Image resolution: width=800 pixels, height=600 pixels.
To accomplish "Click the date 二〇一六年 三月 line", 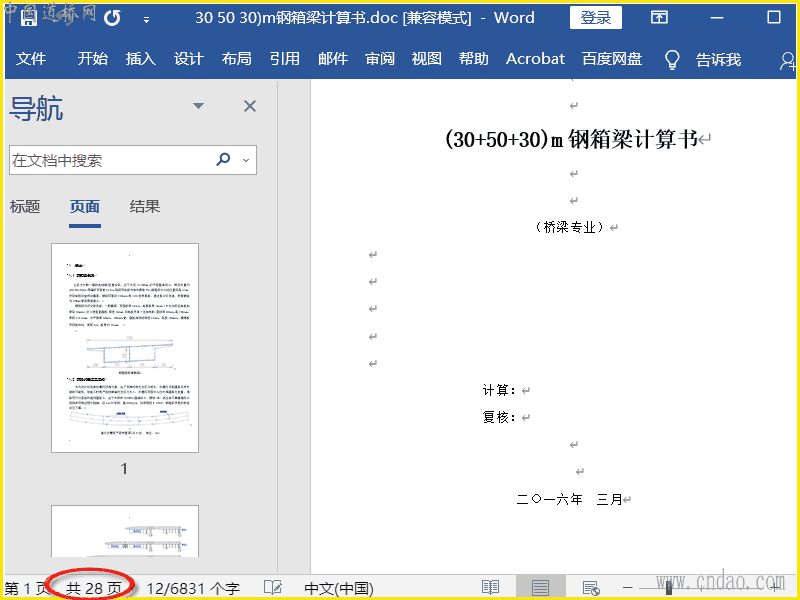I will pos(570,499).
